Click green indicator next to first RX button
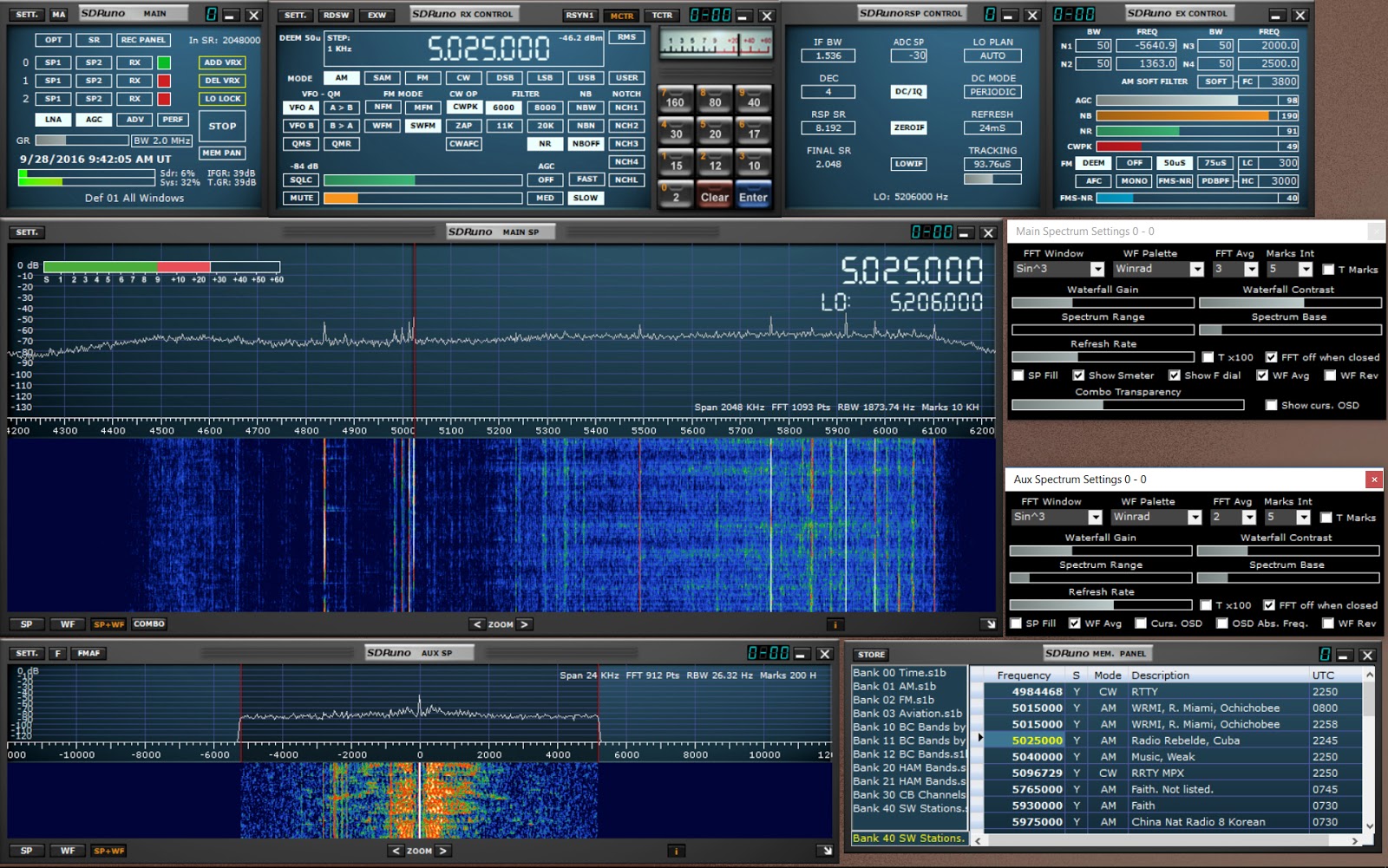Screen dimensions: 1388x868 164,62
